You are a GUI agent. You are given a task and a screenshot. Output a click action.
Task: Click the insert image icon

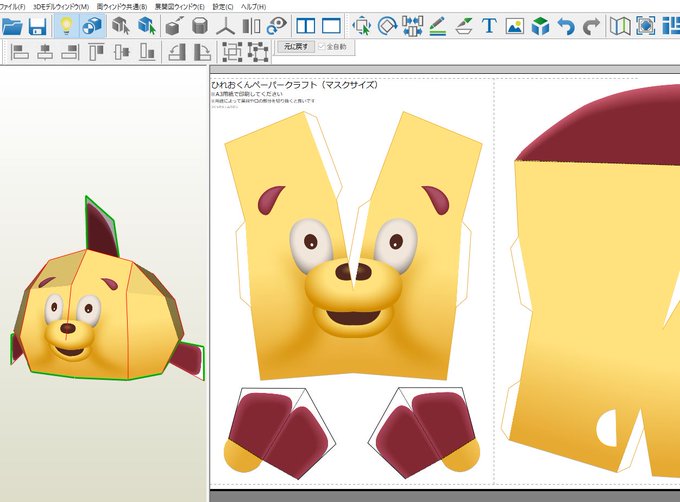pyautogui.click(x=515, y=26)
